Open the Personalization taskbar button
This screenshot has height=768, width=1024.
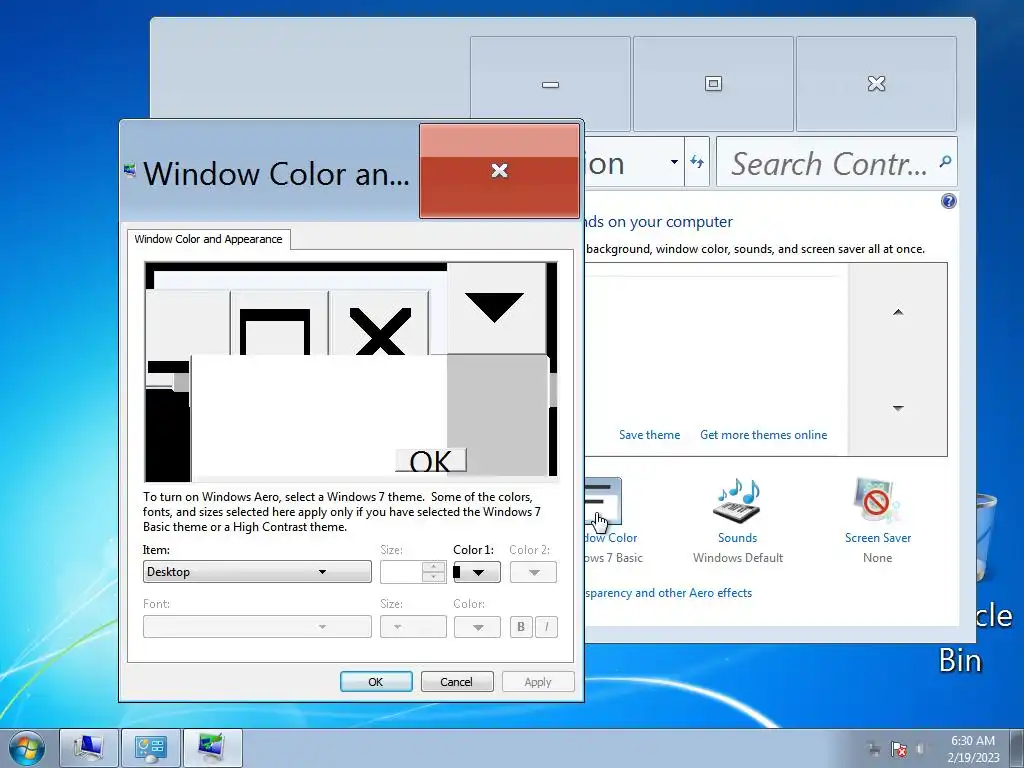[x=213, y=748]
